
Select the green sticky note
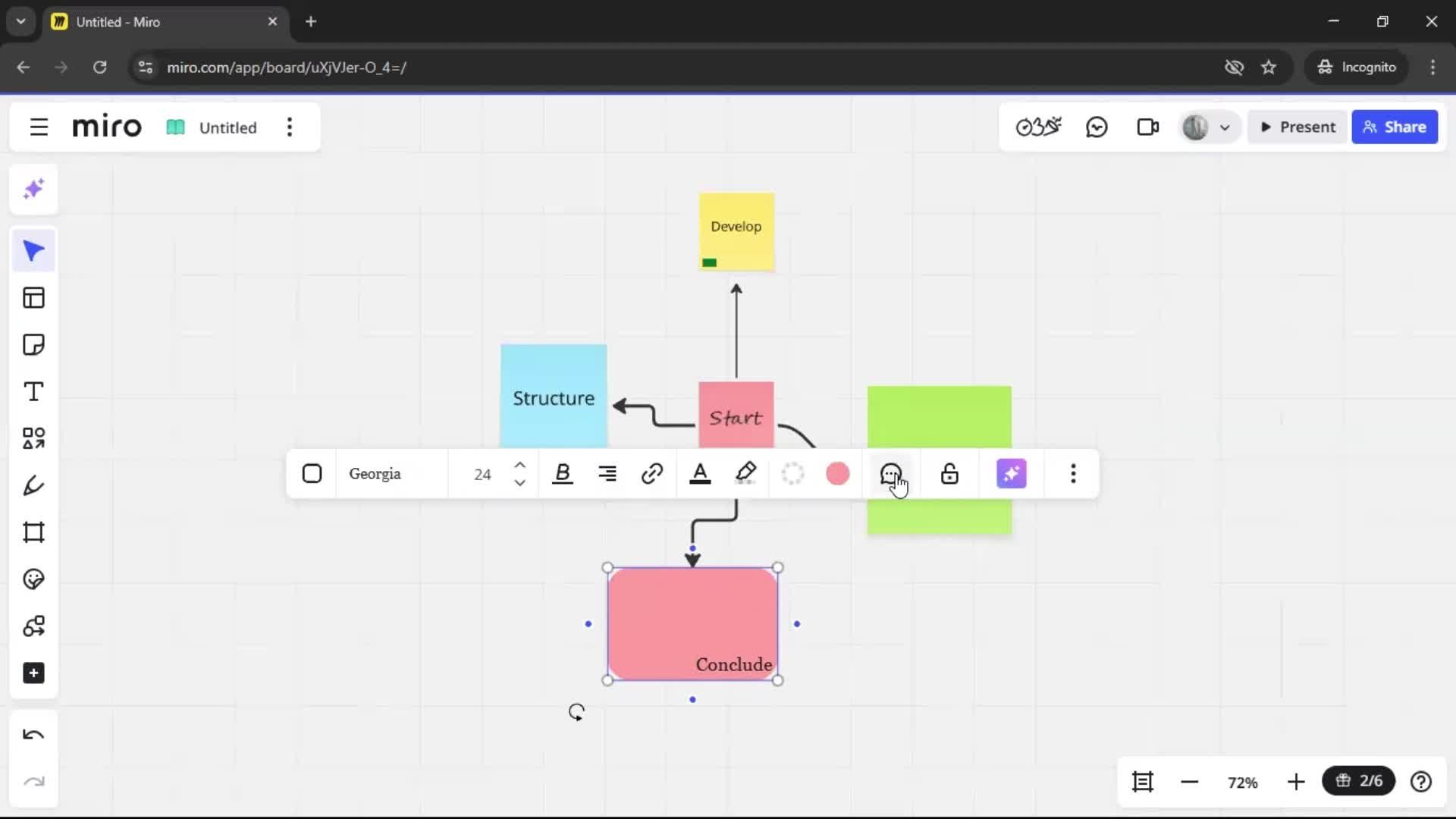coord(939,416)
